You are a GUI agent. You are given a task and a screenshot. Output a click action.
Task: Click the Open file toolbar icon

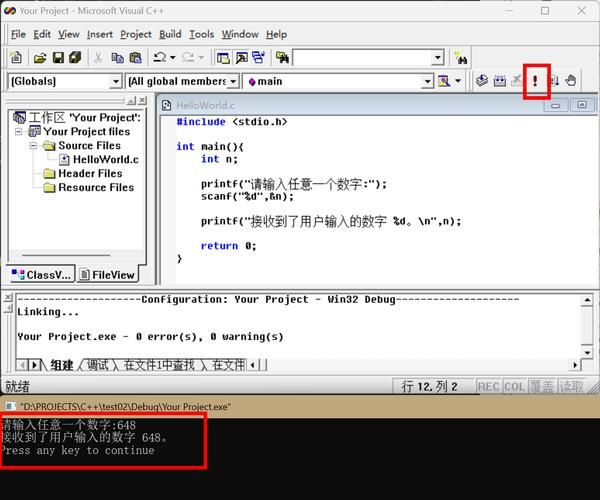pos(40,58)
